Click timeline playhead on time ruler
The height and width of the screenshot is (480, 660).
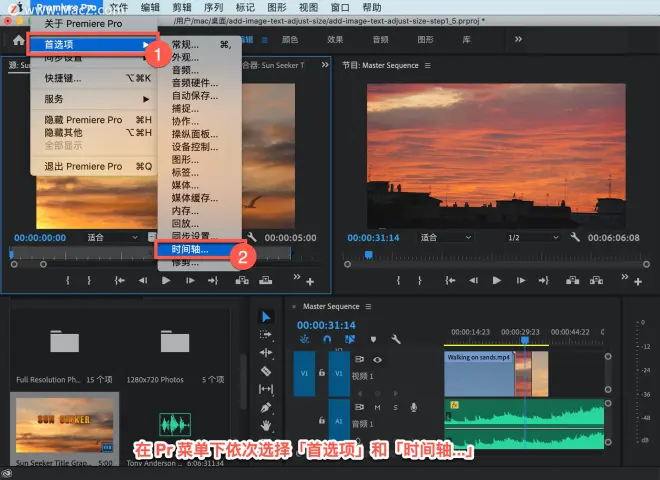click(525, 340)
